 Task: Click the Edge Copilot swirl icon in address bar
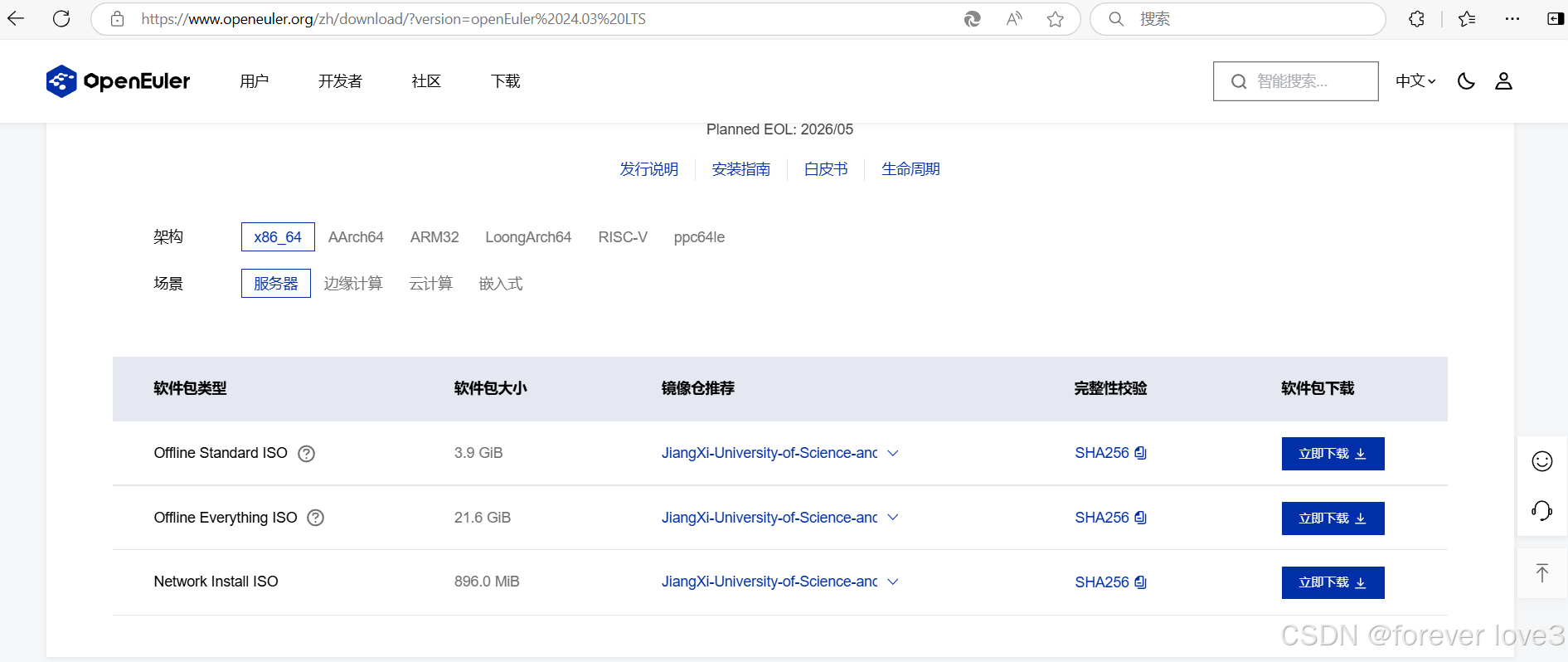(x=973, y=19)
